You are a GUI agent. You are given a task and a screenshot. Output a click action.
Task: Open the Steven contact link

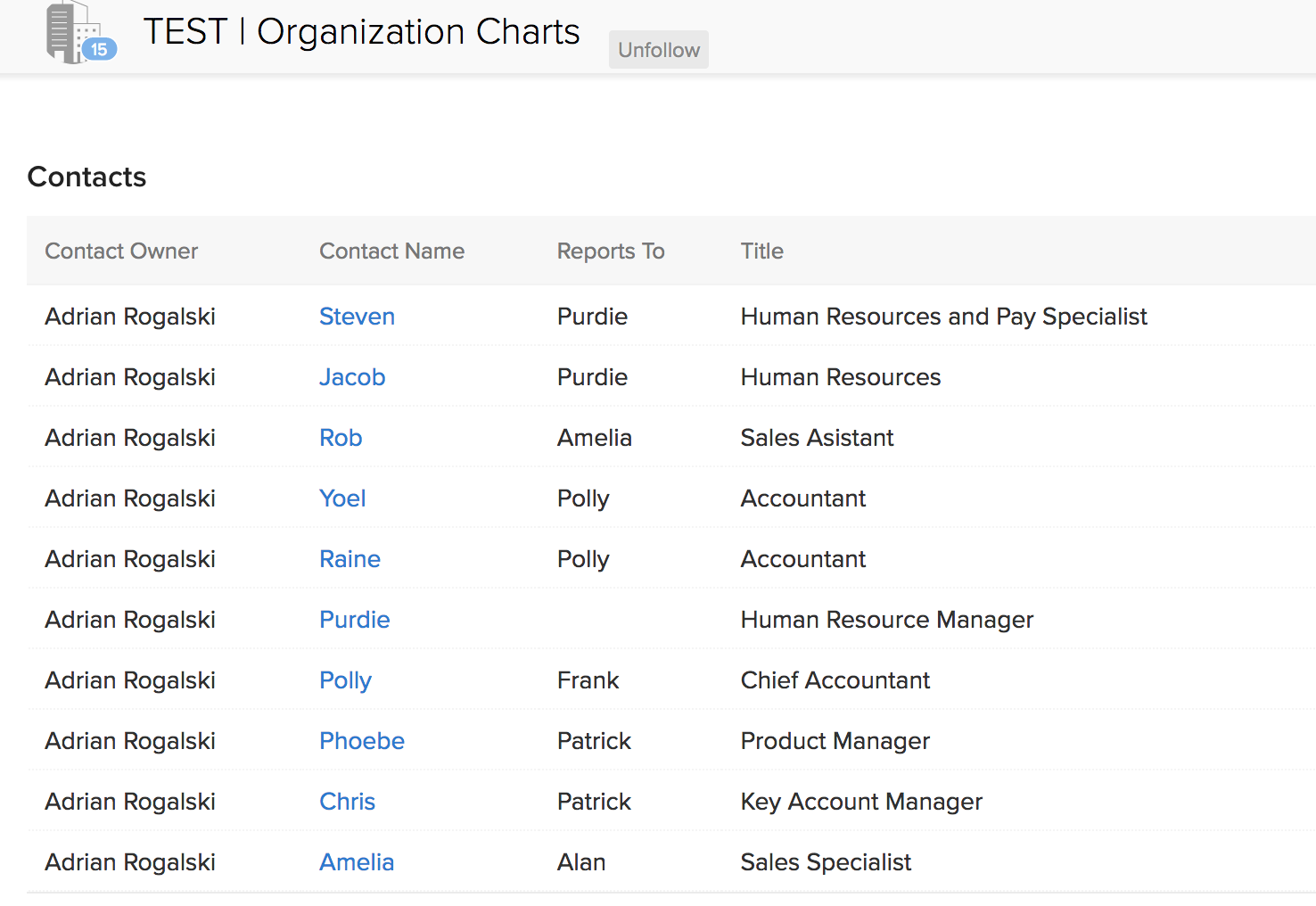tap(357, 317)
